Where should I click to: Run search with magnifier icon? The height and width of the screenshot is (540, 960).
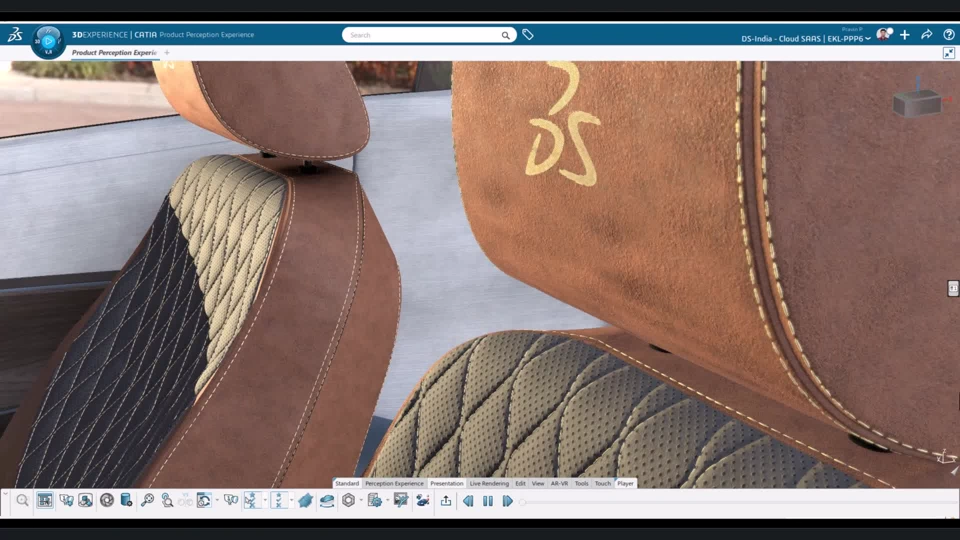pos(506,36)
